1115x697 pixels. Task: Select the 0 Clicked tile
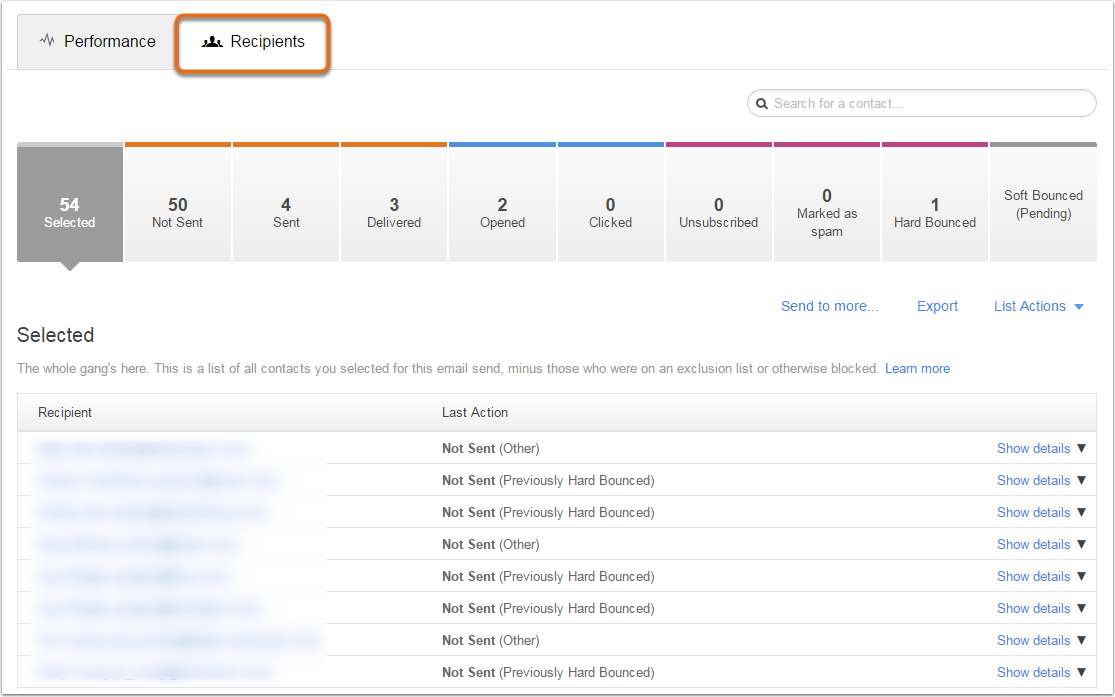611,203
